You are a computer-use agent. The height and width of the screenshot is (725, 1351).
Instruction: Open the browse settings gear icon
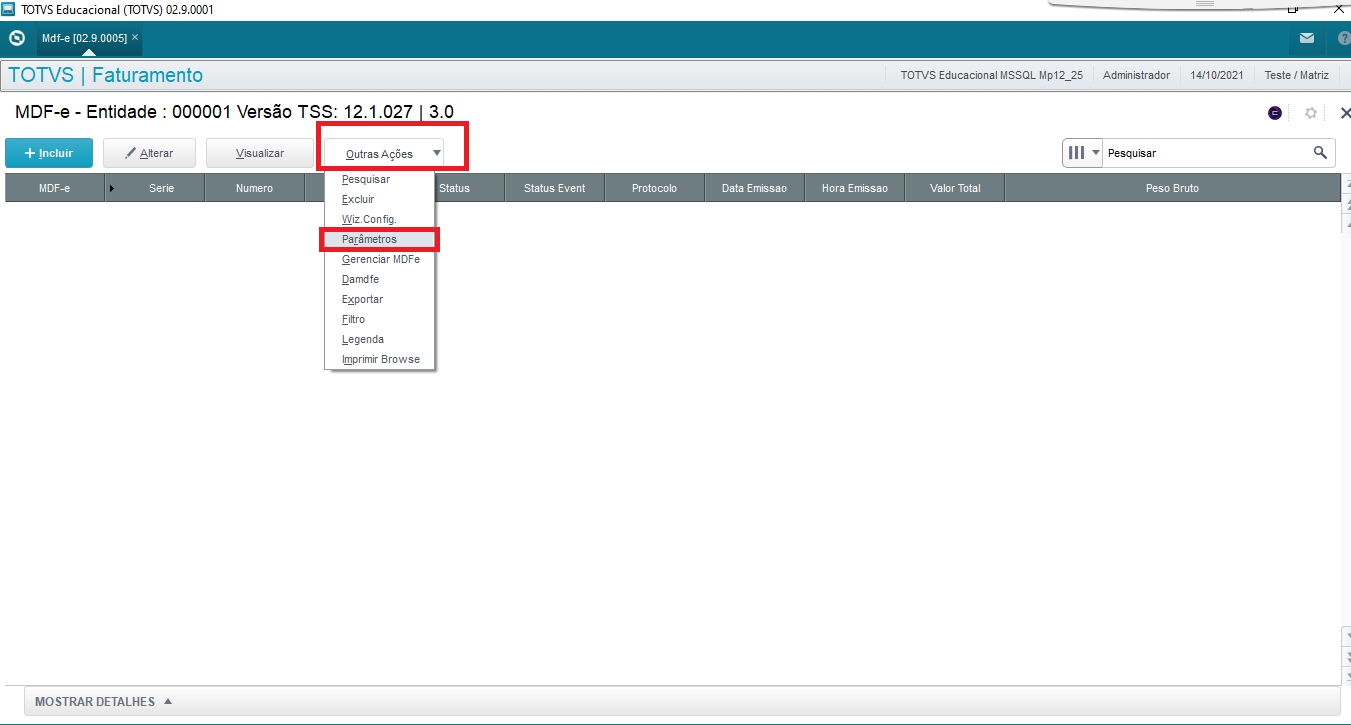(x=1311, y=113)
